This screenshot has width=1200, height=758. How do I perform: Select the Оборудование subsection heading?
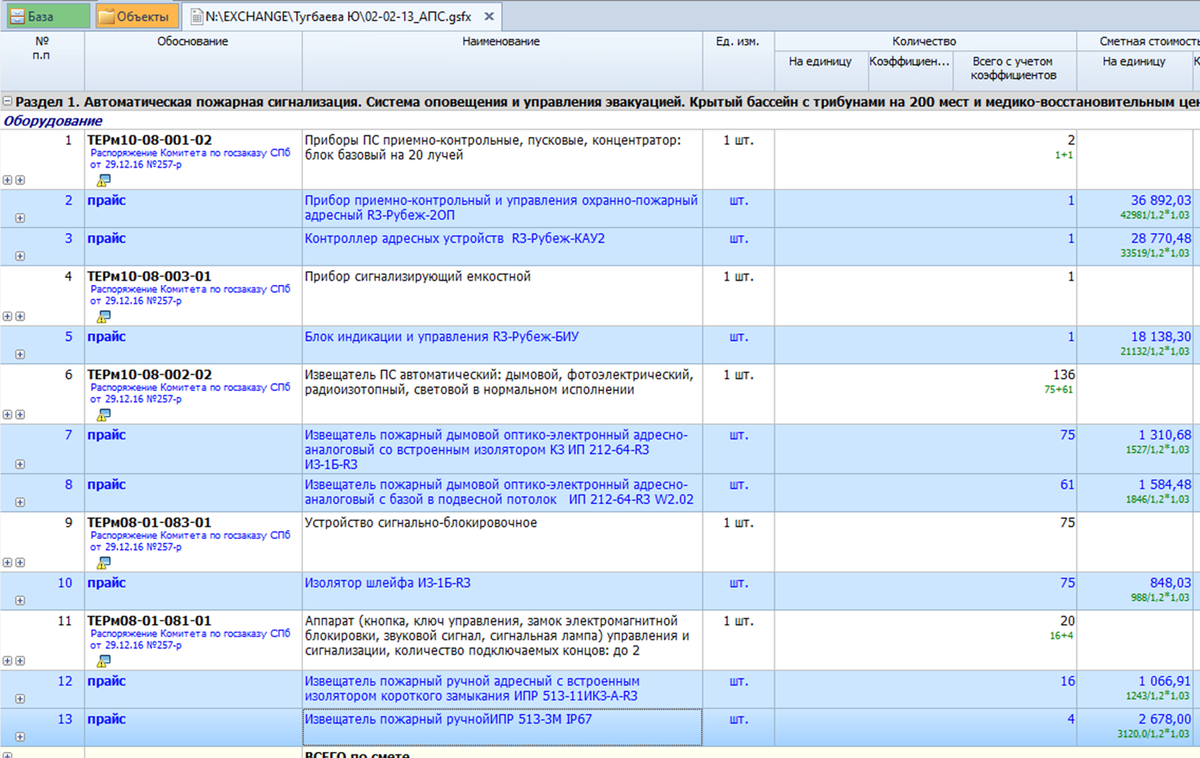click(x=53, y=120)
